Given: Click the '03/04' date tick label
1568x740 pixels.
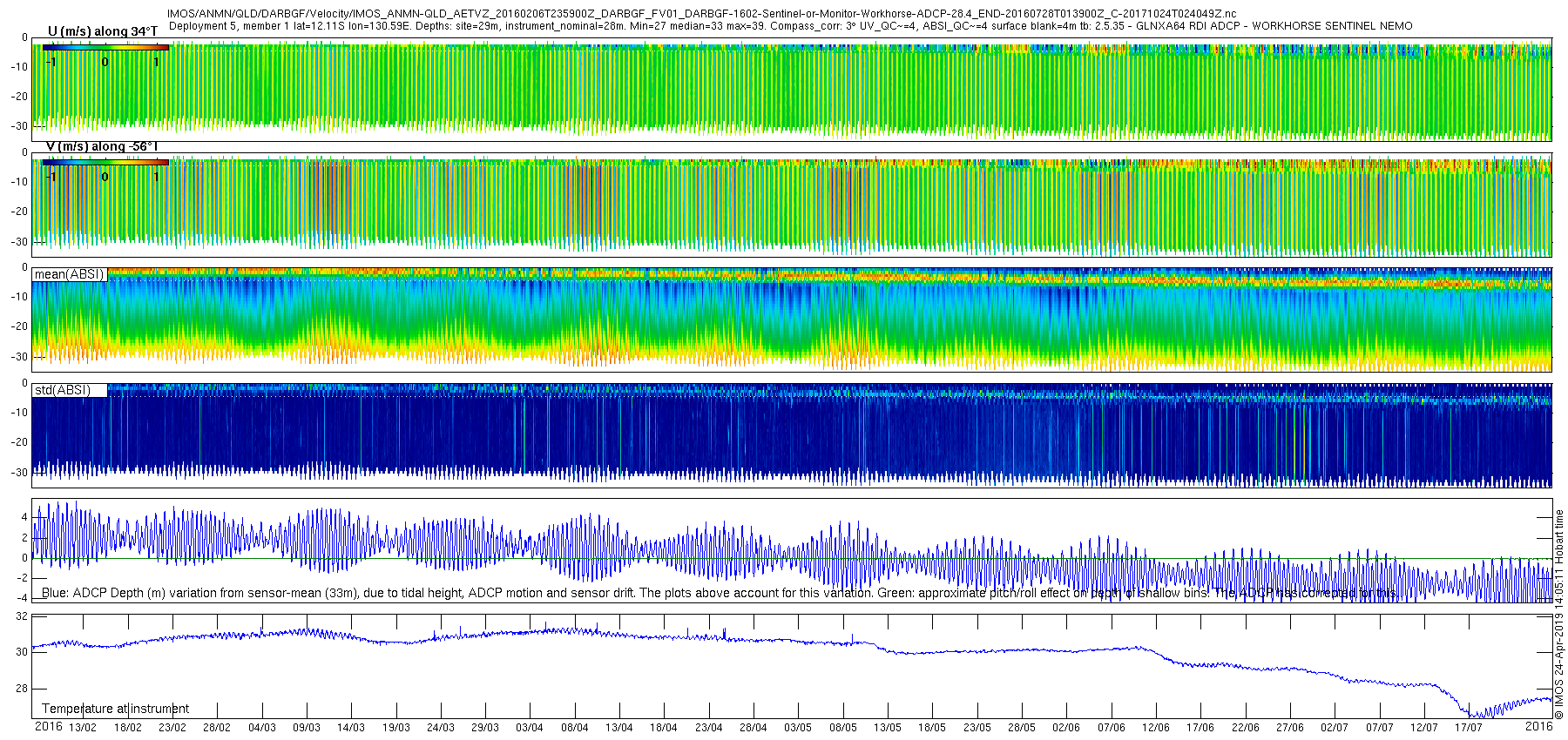Looking at the screenshot, I should pyautogui.click(x=530, y=728).
